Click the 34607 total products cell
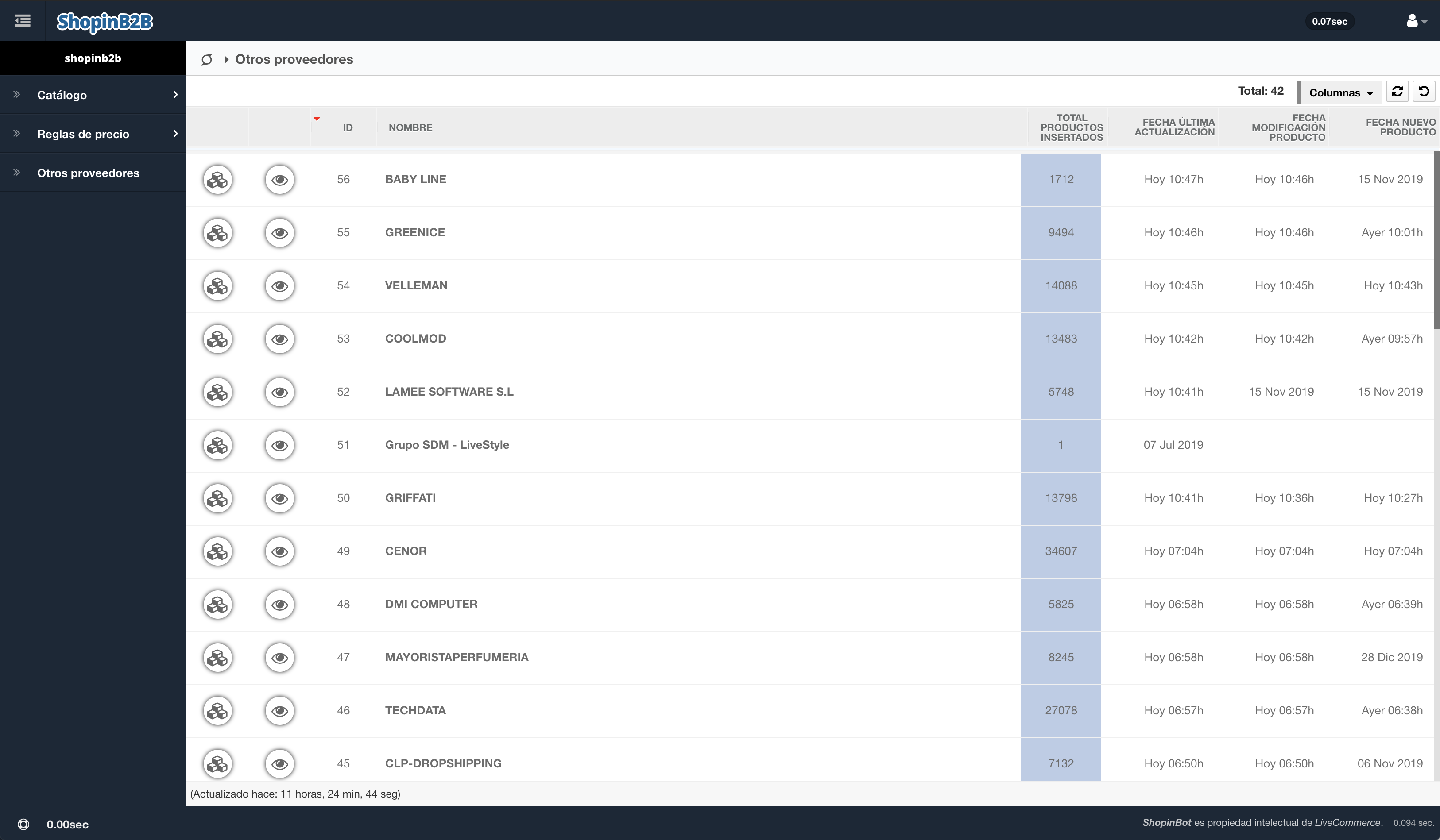Image resolution: width=1440 pixels, height=840 pixels. pyautogui.click(x=1061, y=551)
